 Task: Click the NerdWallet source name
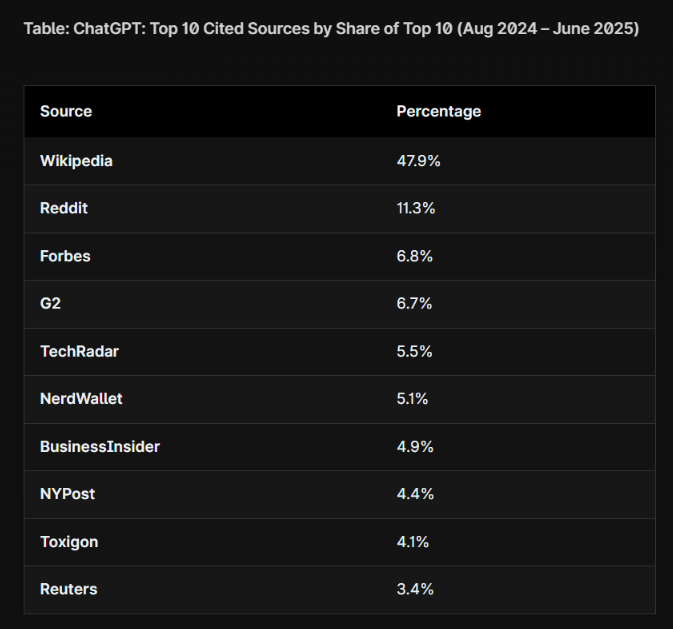tap(81, 399)
